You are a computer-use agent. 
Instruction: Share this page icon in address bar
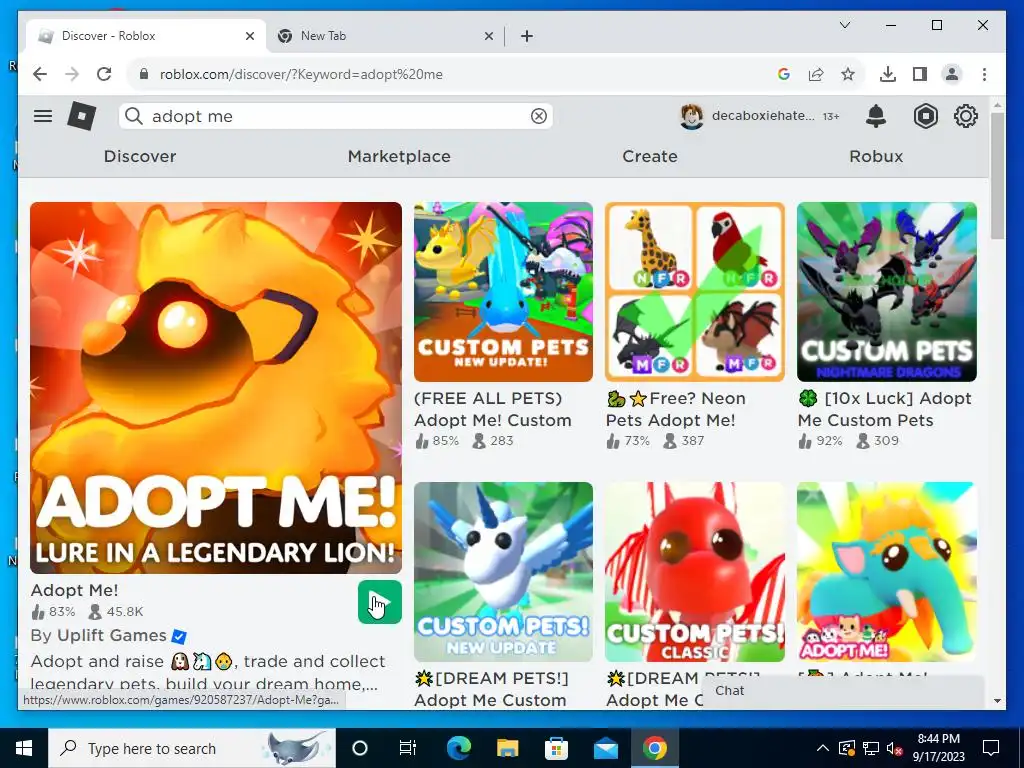pyautogui.click(x=816, y=74)
